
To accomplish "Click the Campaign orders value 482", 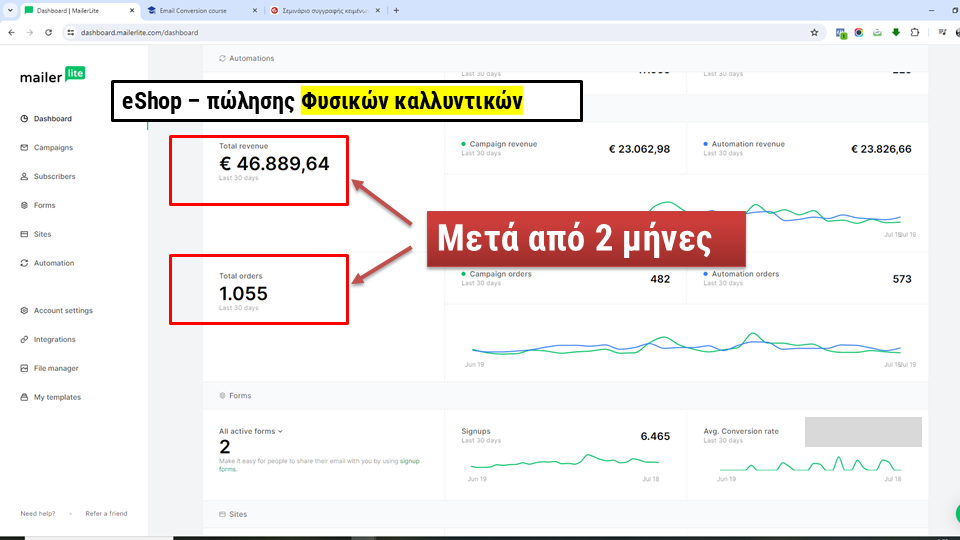I will (x=660, y=279).
